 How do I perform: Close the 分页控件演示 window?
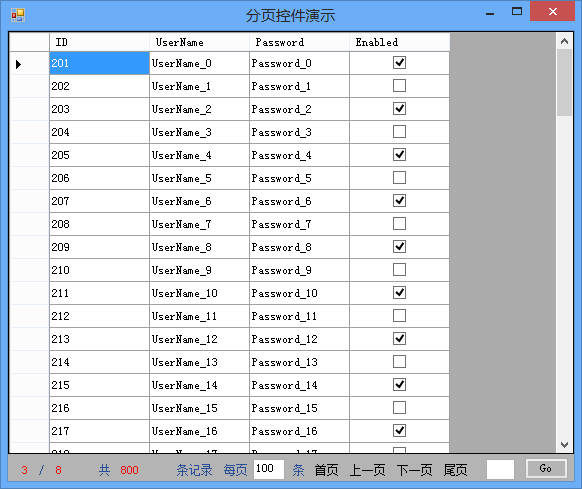tap(552, 12)
